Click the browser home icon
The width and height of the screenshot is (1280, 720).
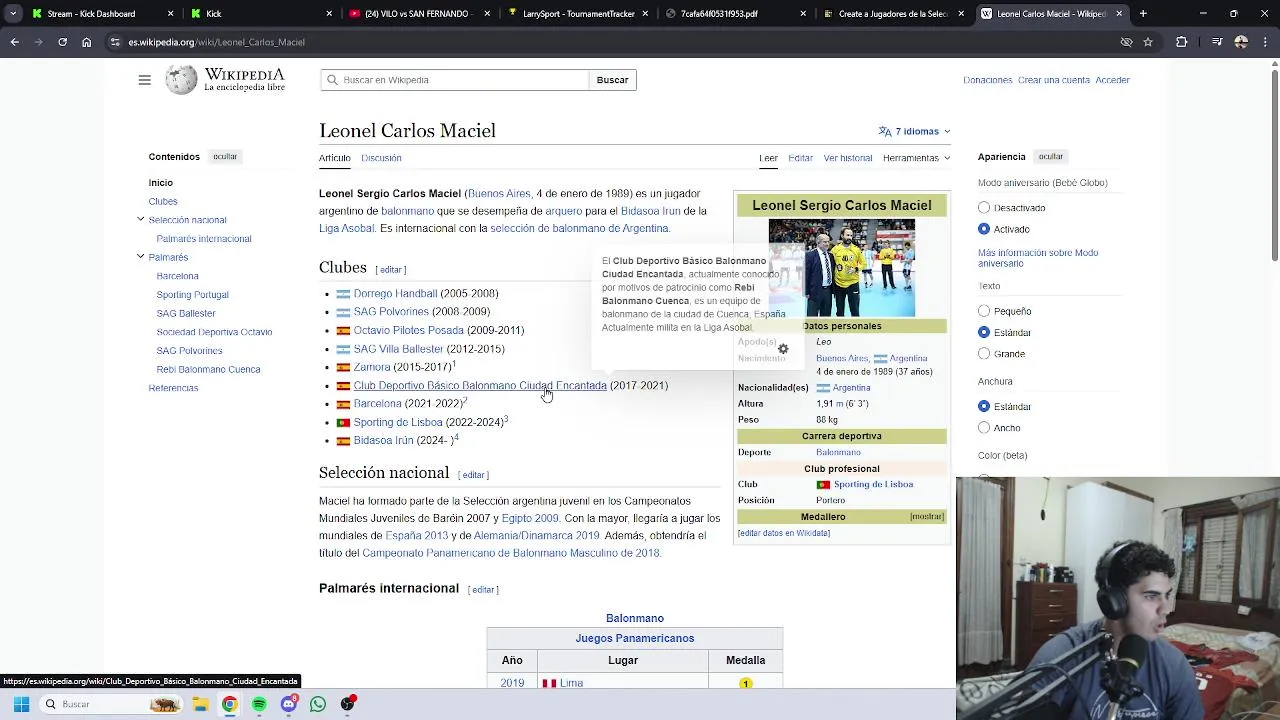87,42
